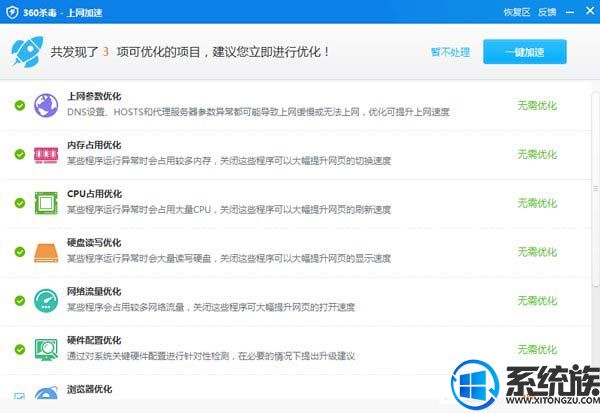Click the 360 shield logo in title bar
Screen dimensions: 600x413
[x=12, y=12]
